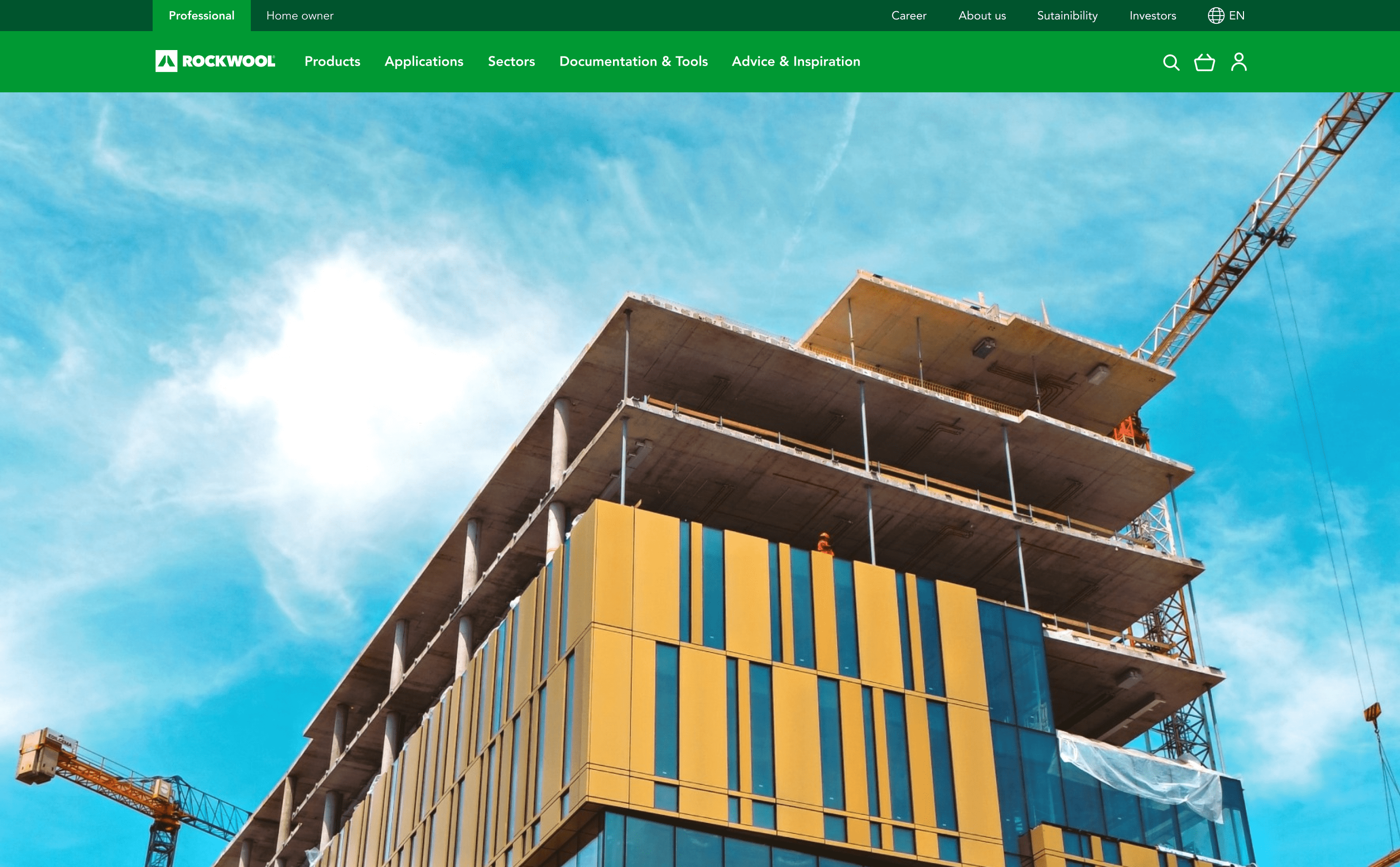Expand the Products dropdown menu
This screenshot has height=867, width=1400.
click(x=333, y=61)
